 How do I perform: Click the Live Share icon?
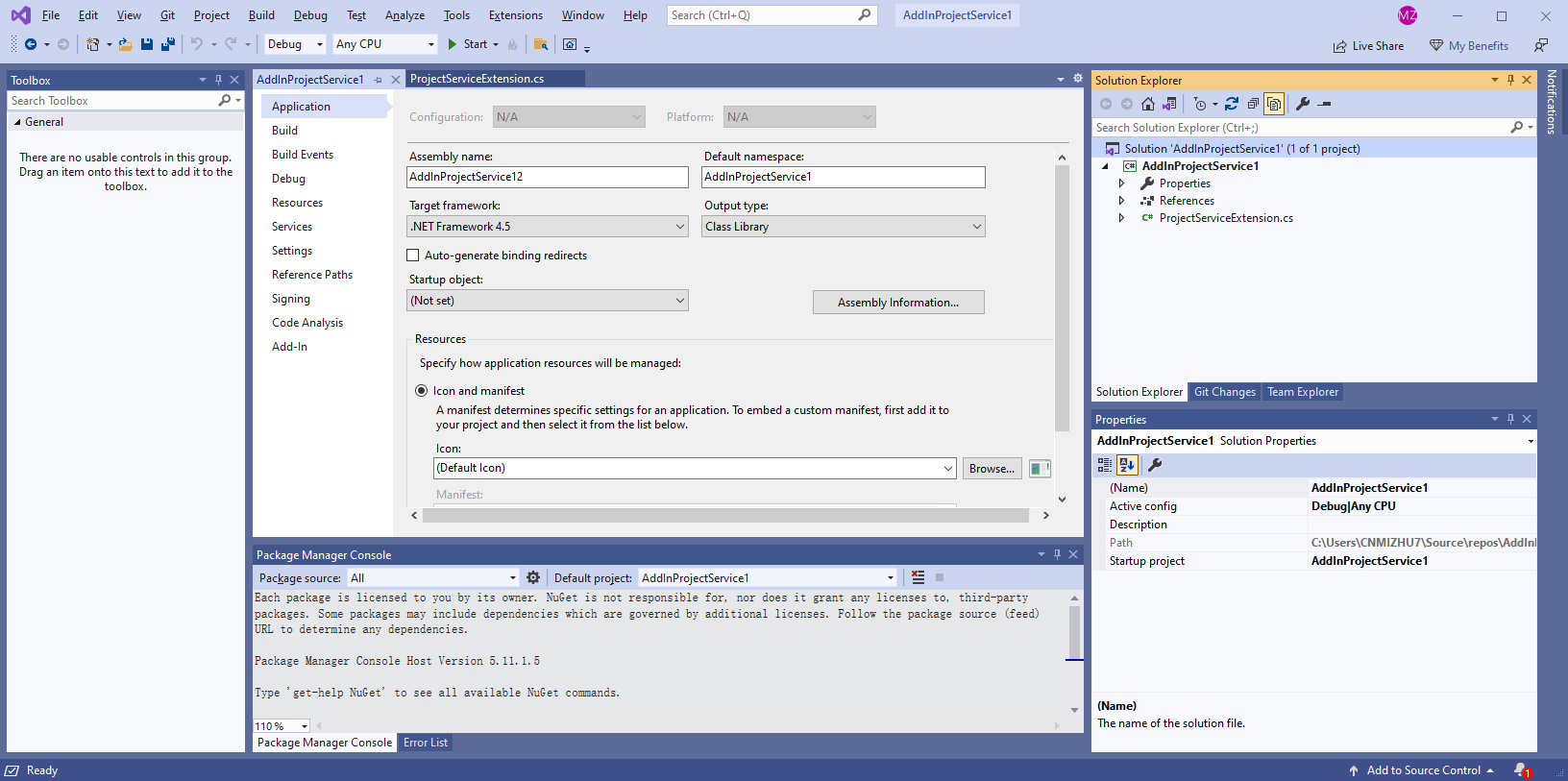(1339, 46)
